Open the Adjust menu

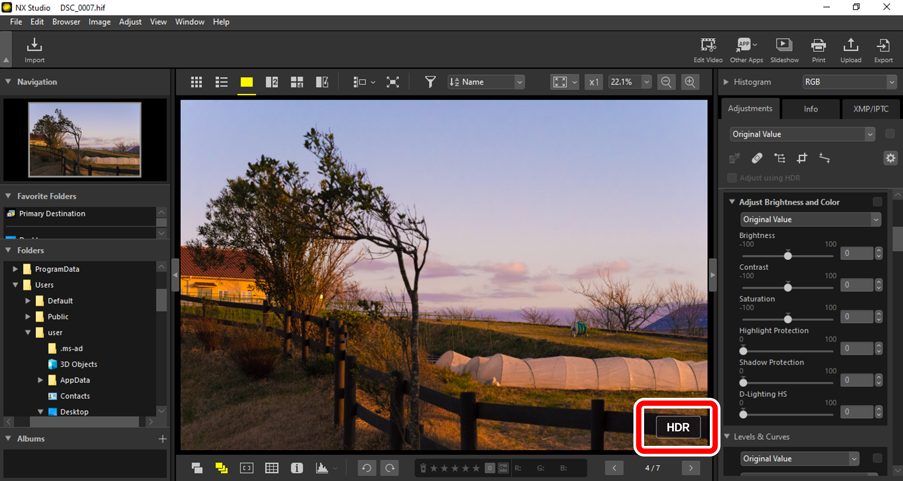click(130, 21)
